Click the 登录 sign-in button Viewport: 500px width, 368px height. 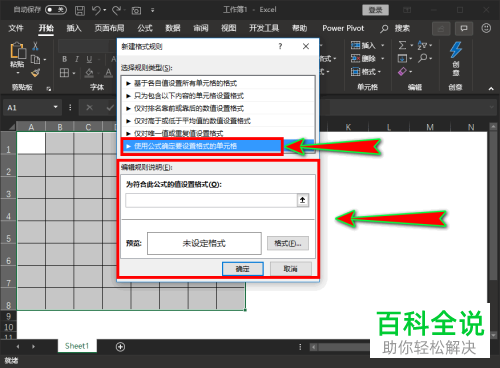[x=375, y=10]
